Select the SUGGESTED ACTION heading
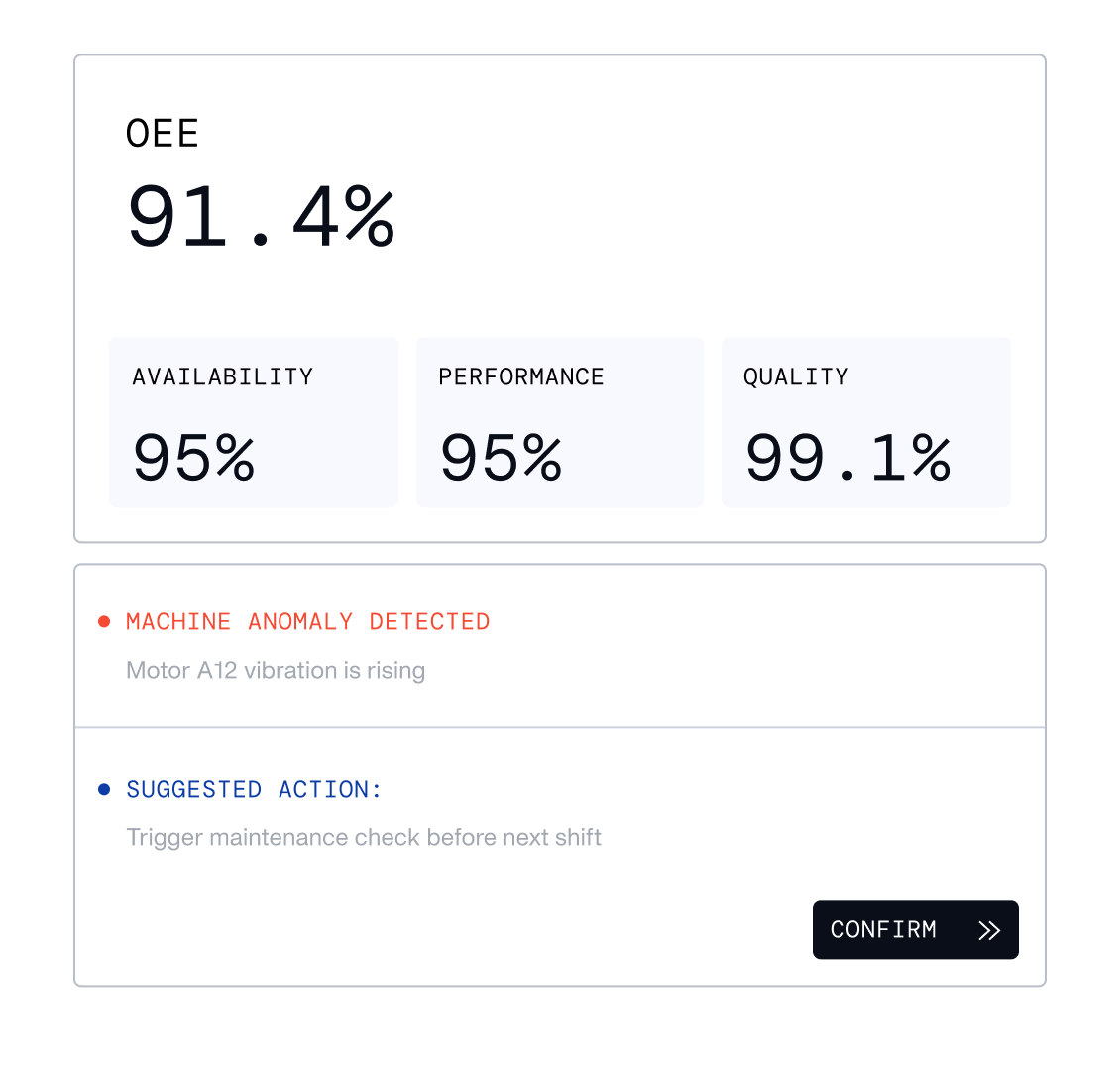1120x1072 pixels. click(x=254, y=790)
